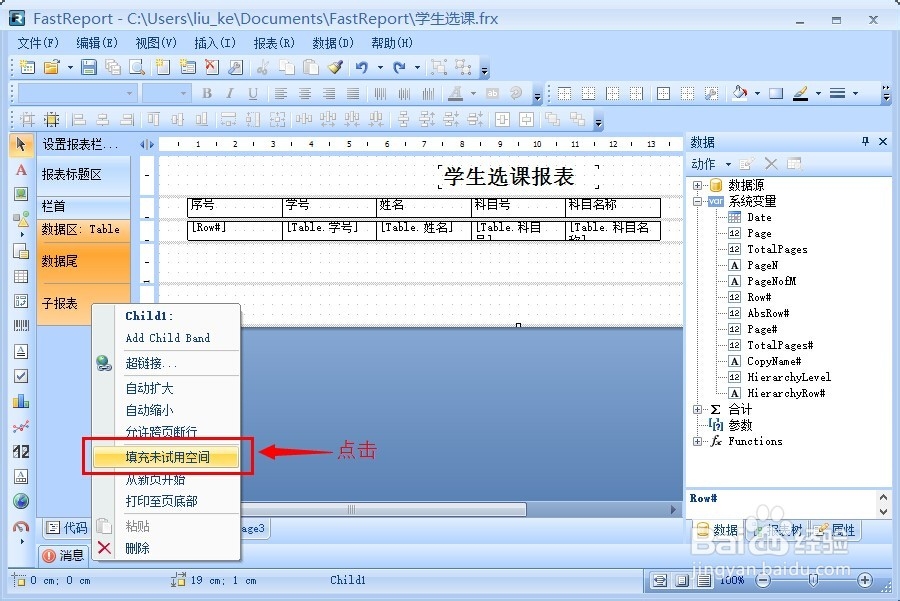
Task: Toggle underline text formatting
Action: 252,93
